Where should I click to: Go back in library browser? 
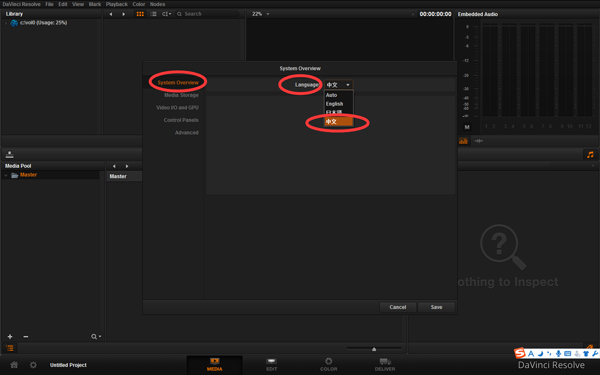[111, 14]
